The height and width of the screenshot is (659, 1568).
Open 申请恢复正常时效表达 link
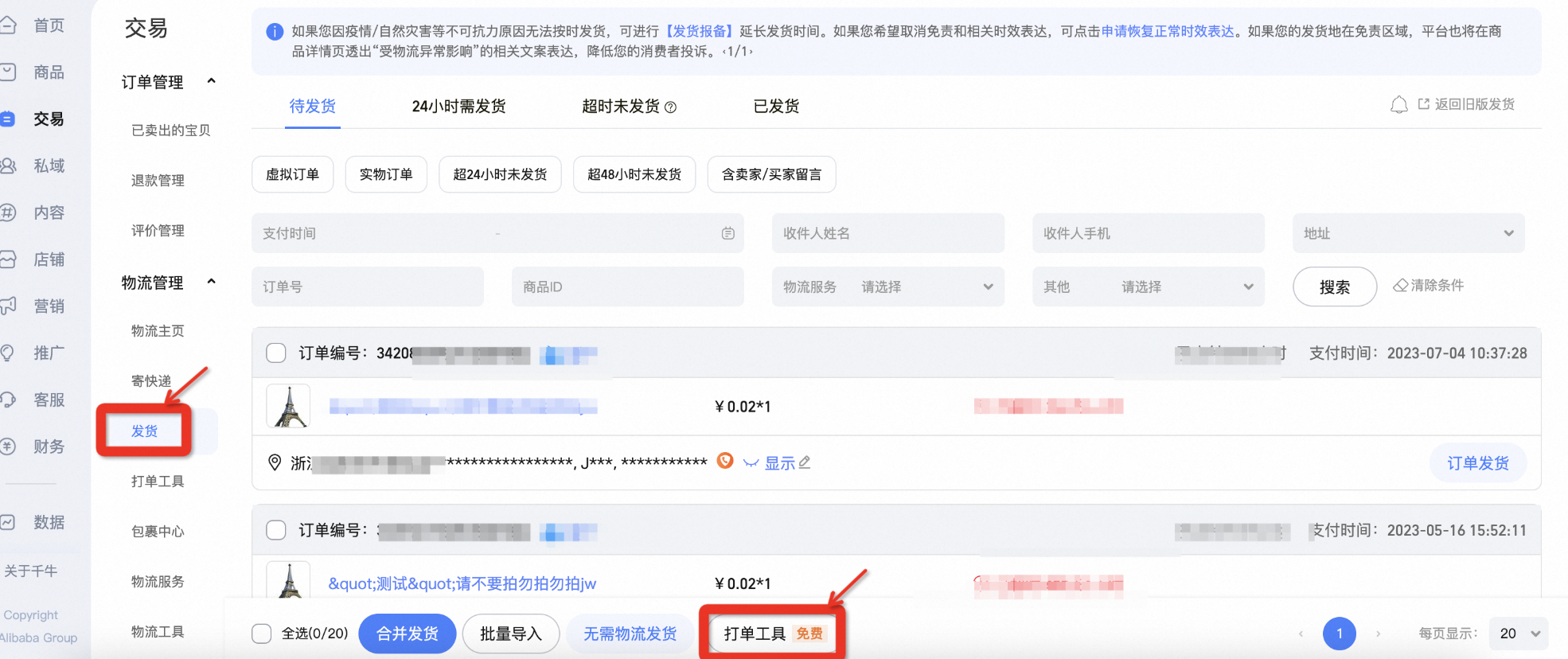pos(1168,31)
